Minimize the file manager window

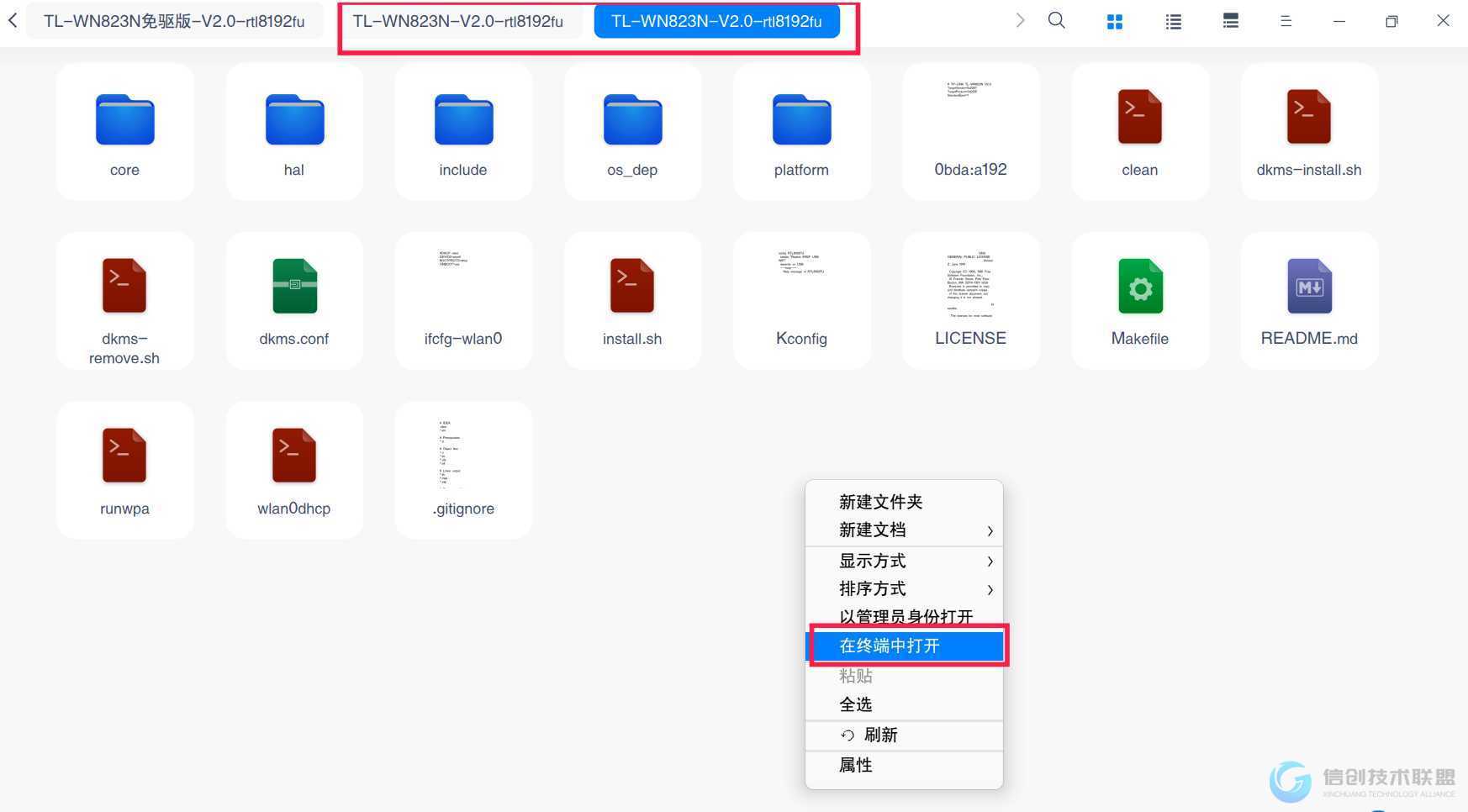pos(1339,21)
